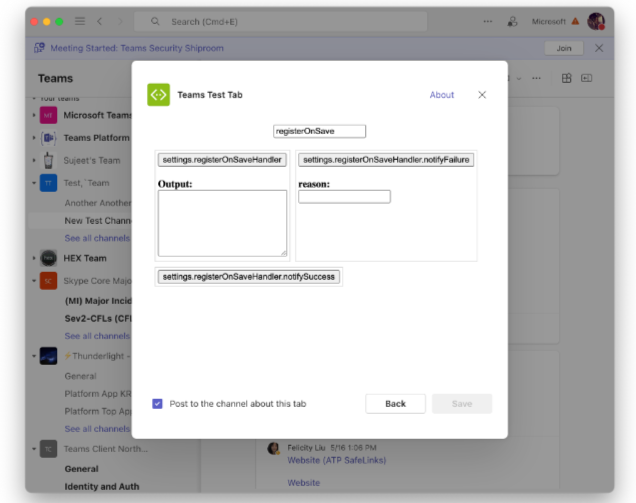This screenshot has height=503, width=636.
Task: Join the Teams Security Shiproom meeting
Action: [x=563, y=48]
